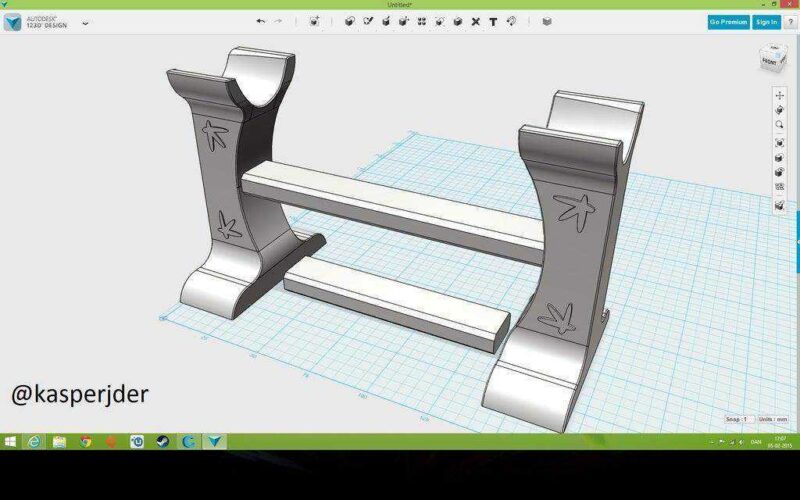Click the Measure X-shaped tool icon
The height and width of the screenshot is (500, 800).
pyautogui.click(x=476, y=22)
